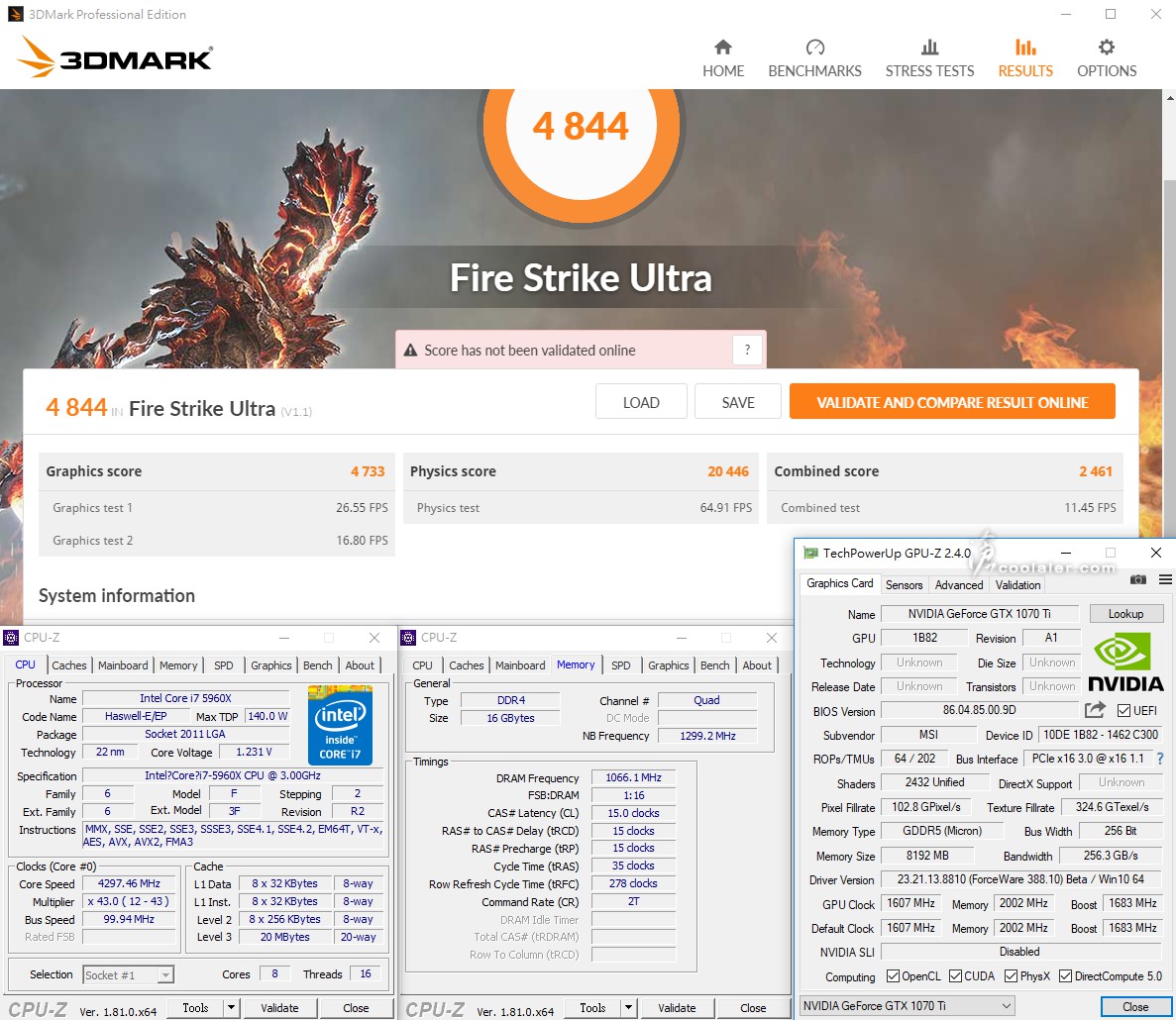Viewport: 1176px width, 1020px height.
Task: Click Close button in GPU-Z
Action: (1134, 1006)
